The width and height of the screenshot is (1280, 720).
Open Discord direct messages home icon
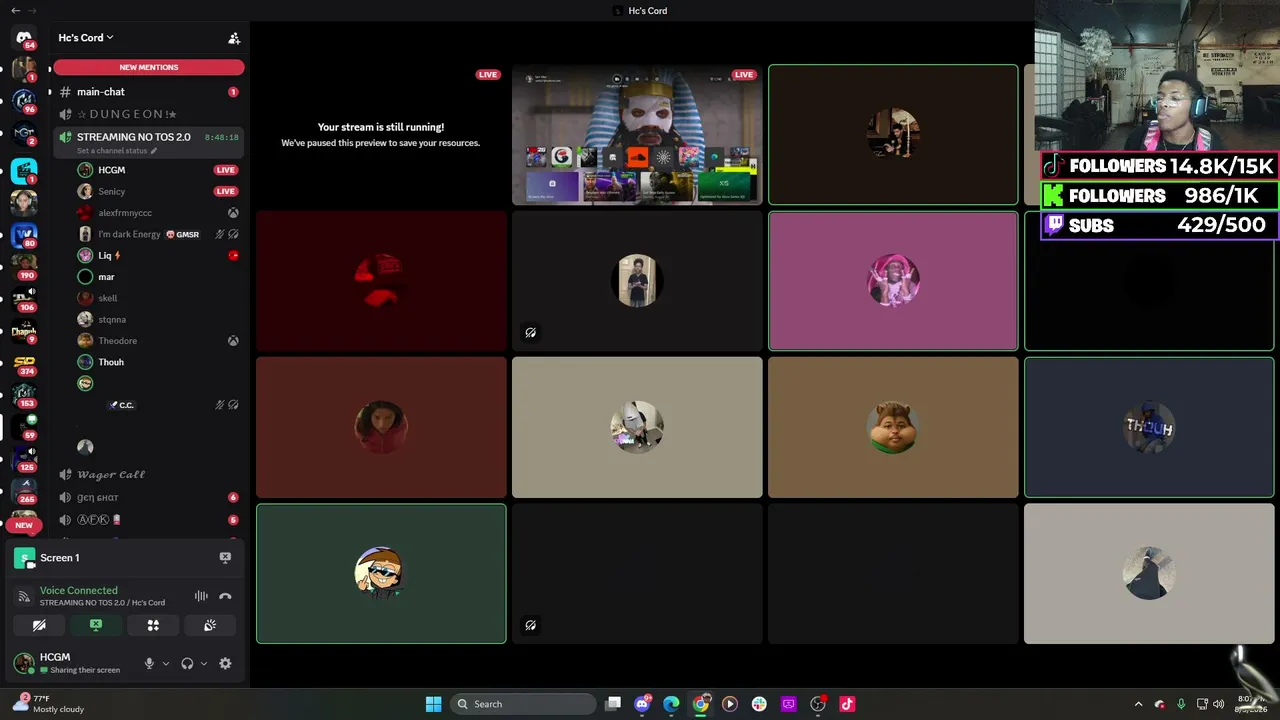(x=24, y=37)
